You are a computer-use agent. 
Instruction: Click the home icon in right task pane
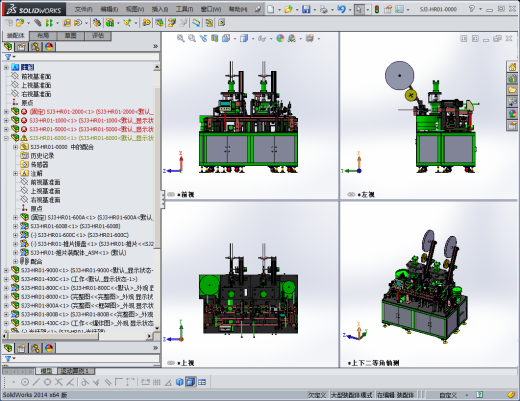click(x=512, y=67)
